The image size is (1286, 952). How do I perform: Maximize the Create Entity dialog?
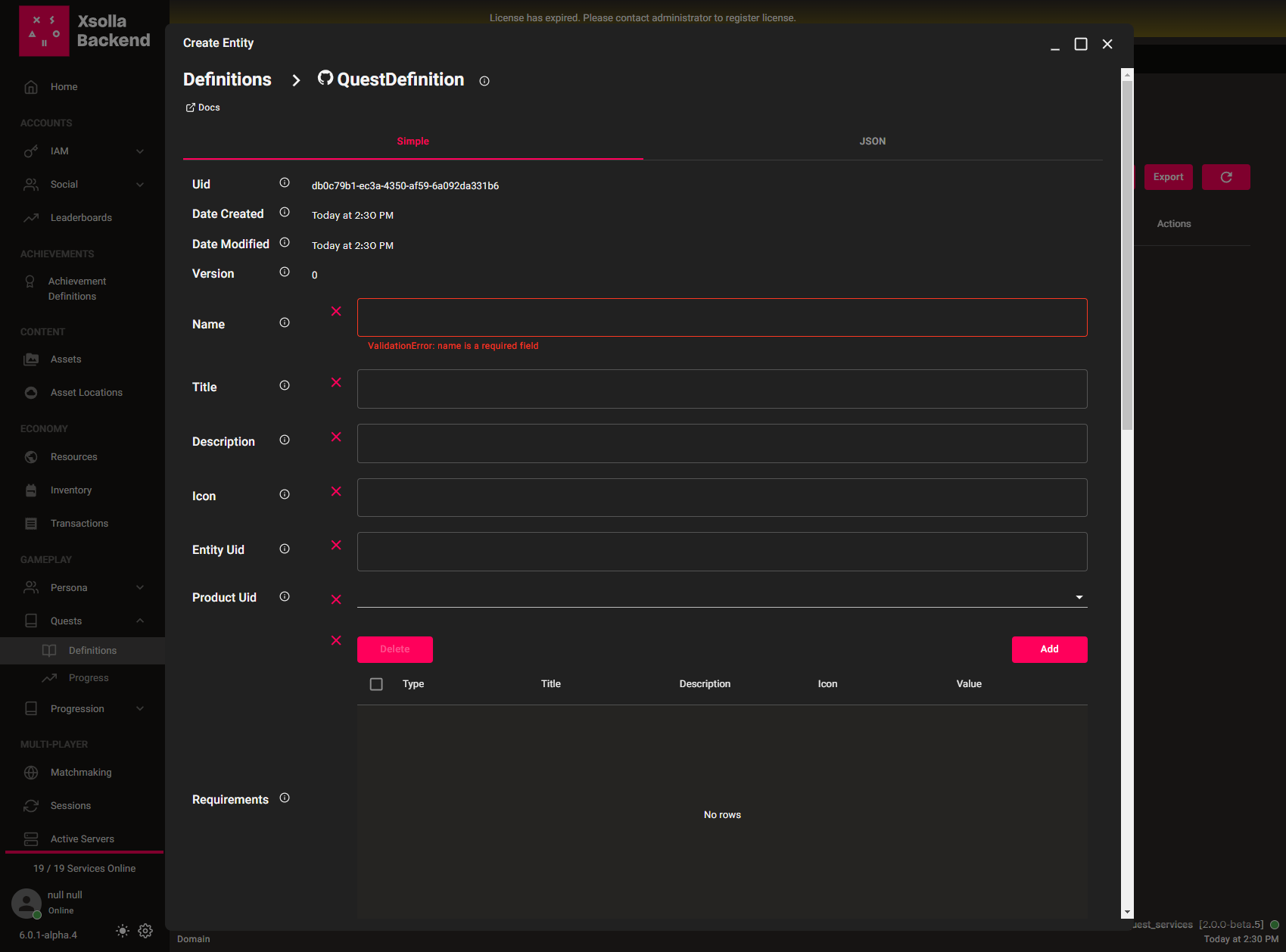coord(1081,44)
